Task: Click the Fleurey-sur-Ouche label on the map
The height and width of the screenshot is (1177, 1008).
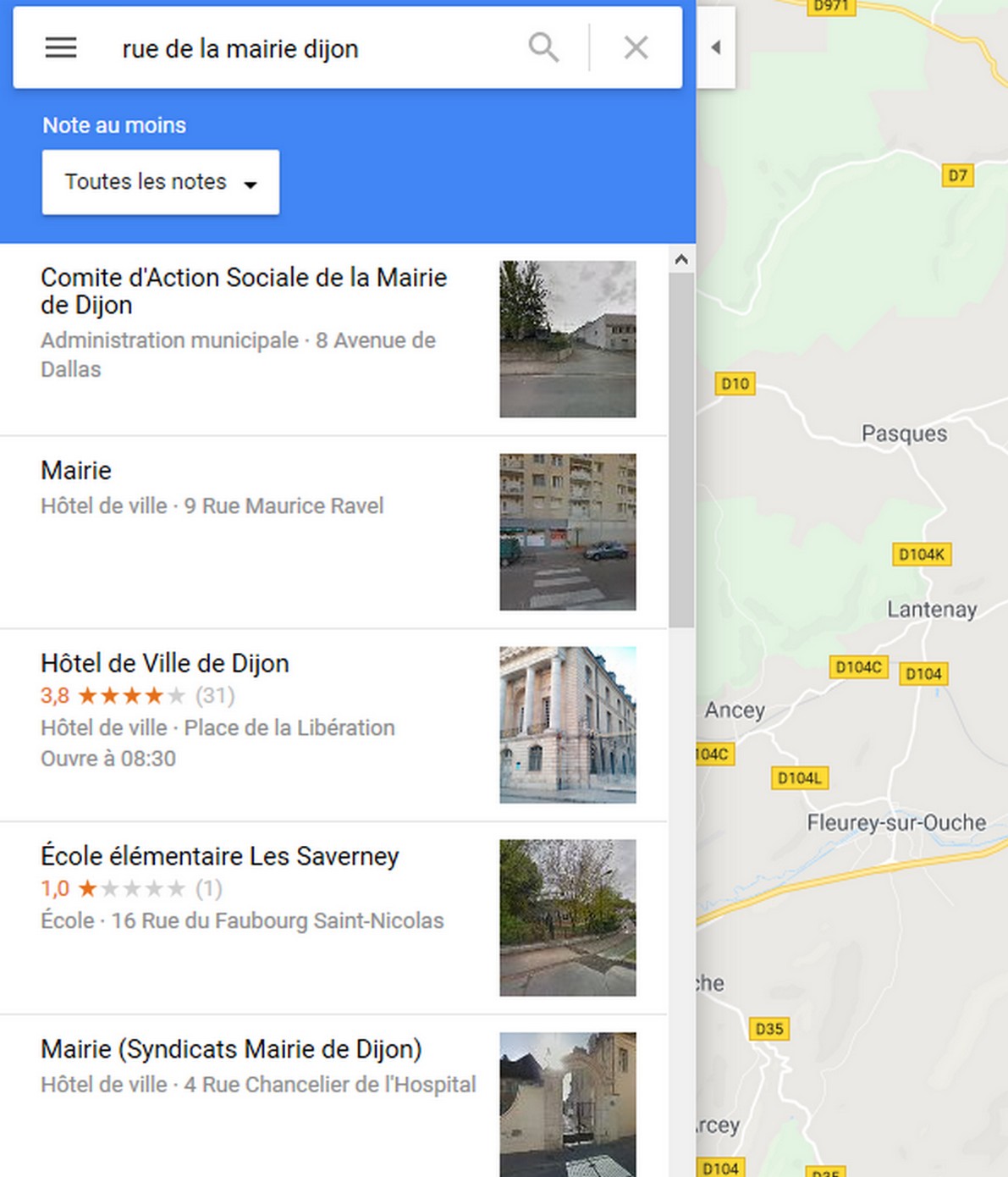Action: [x=896, y=822]
